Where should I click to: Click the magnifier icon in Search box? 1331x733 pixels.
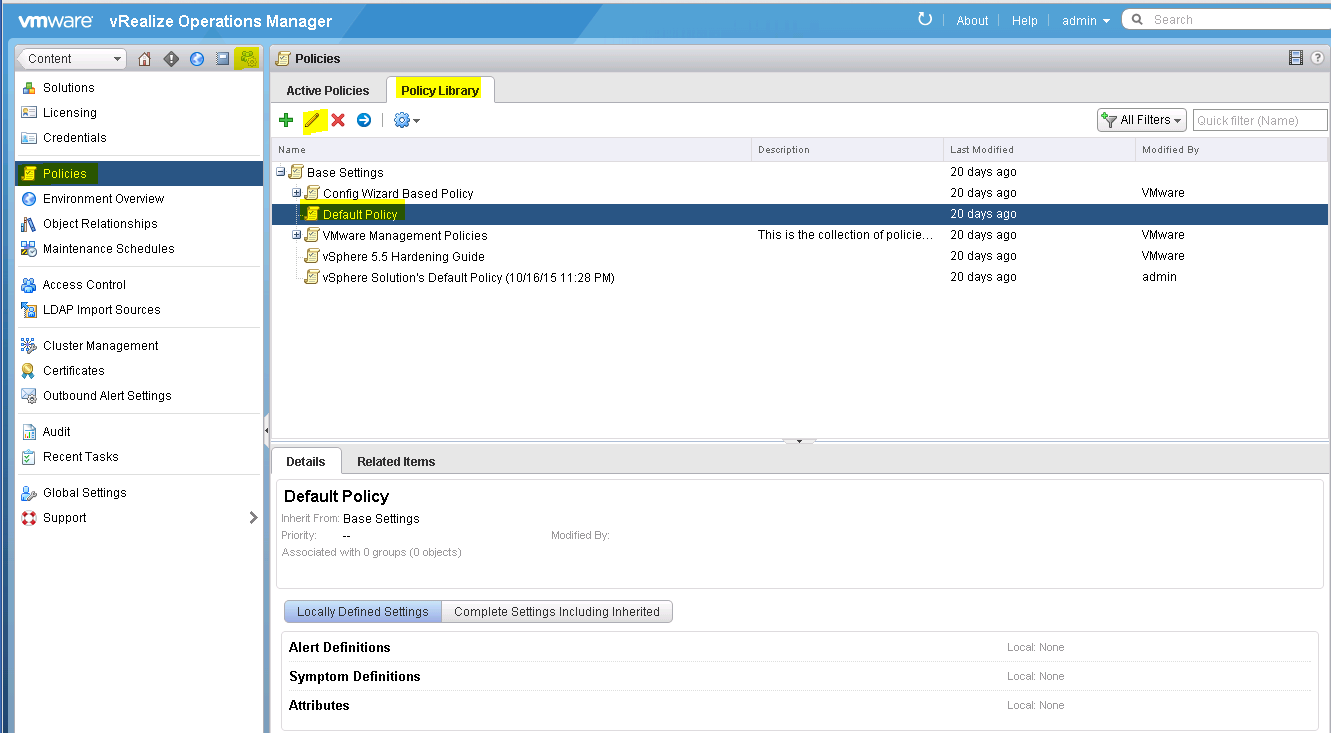1137,20
